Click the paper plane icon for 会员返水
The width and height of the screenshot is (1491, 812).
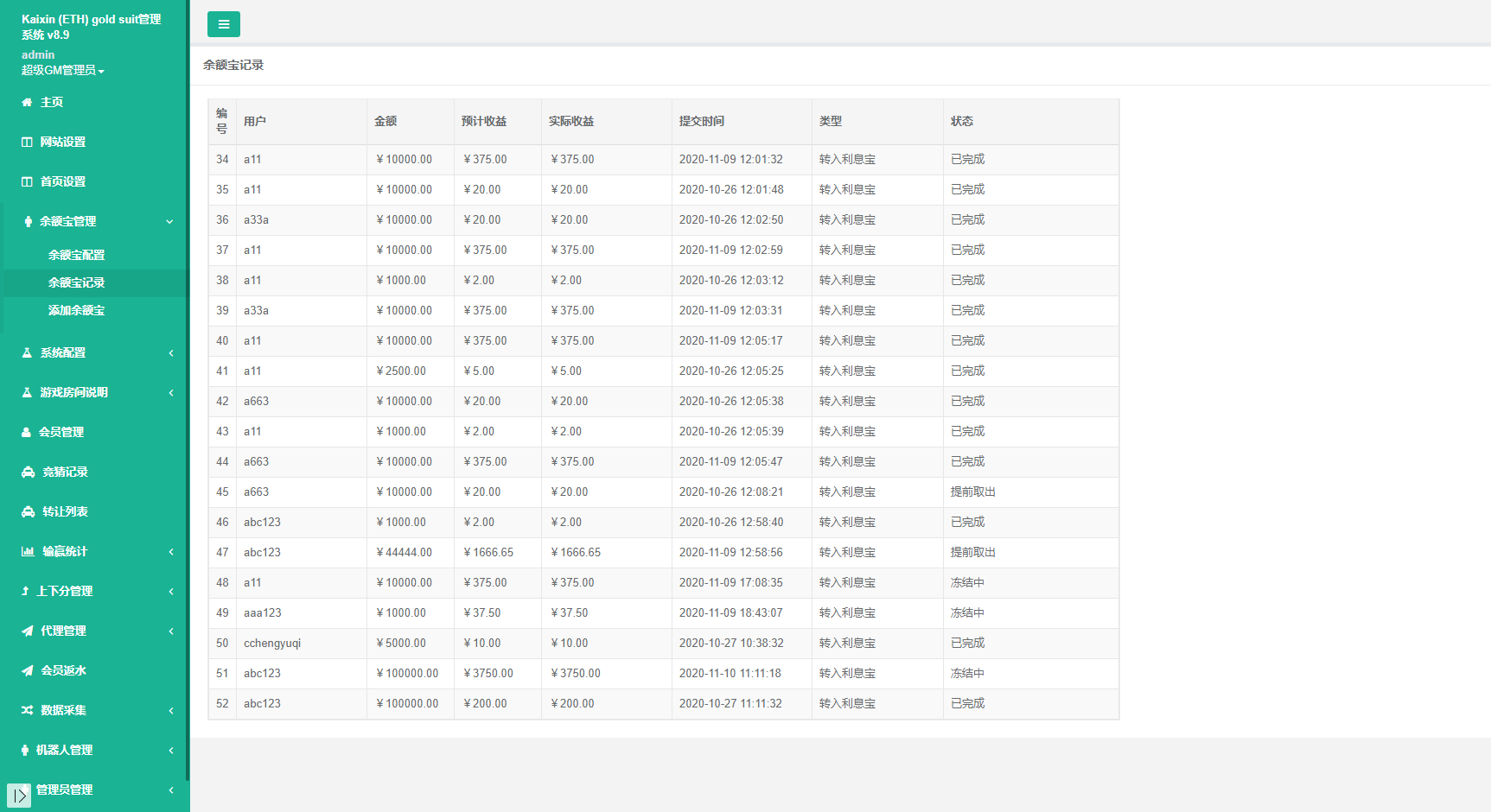[28, 670]
